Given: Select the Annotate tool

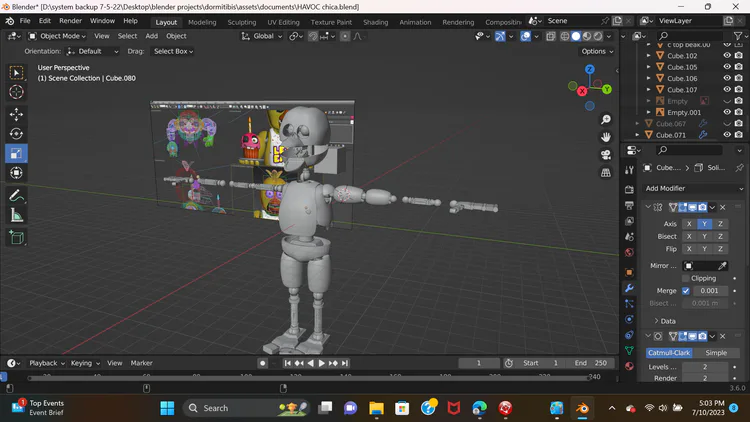Looking at the screenshot, I should click(x=16, y=196).
